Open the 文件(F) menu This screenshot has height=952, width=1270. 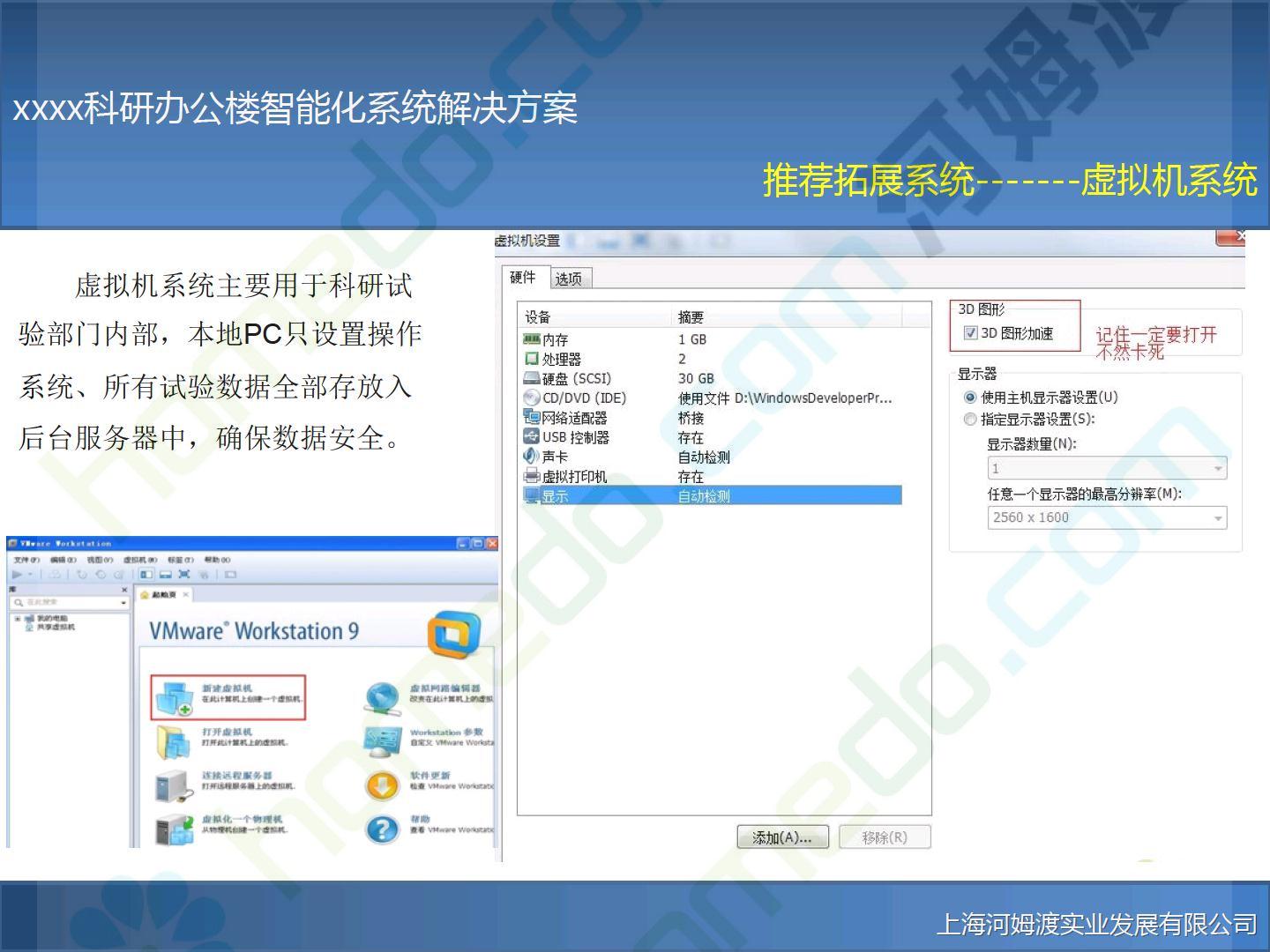tap(27, 560)
